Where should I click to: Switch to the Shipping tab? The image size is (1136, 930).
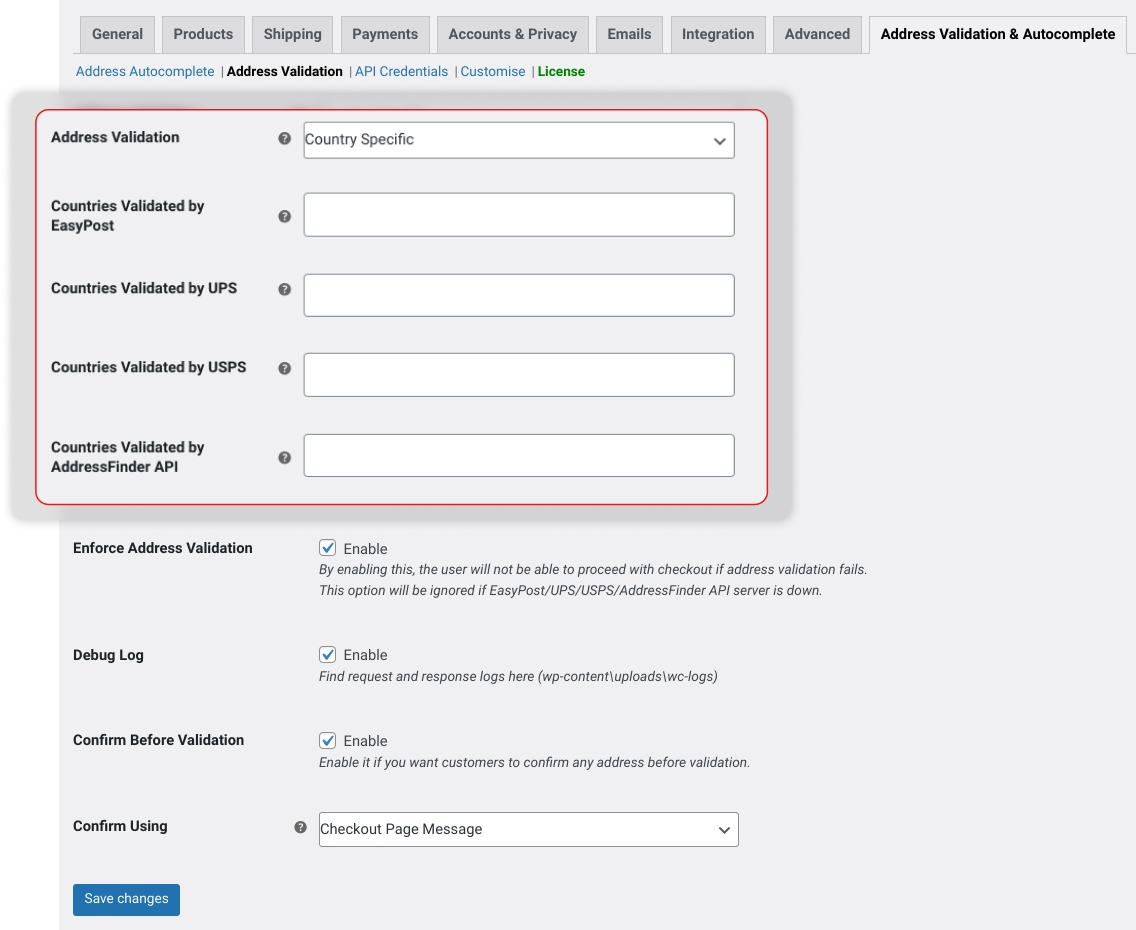pyautogui.click(x=292, y=34)
